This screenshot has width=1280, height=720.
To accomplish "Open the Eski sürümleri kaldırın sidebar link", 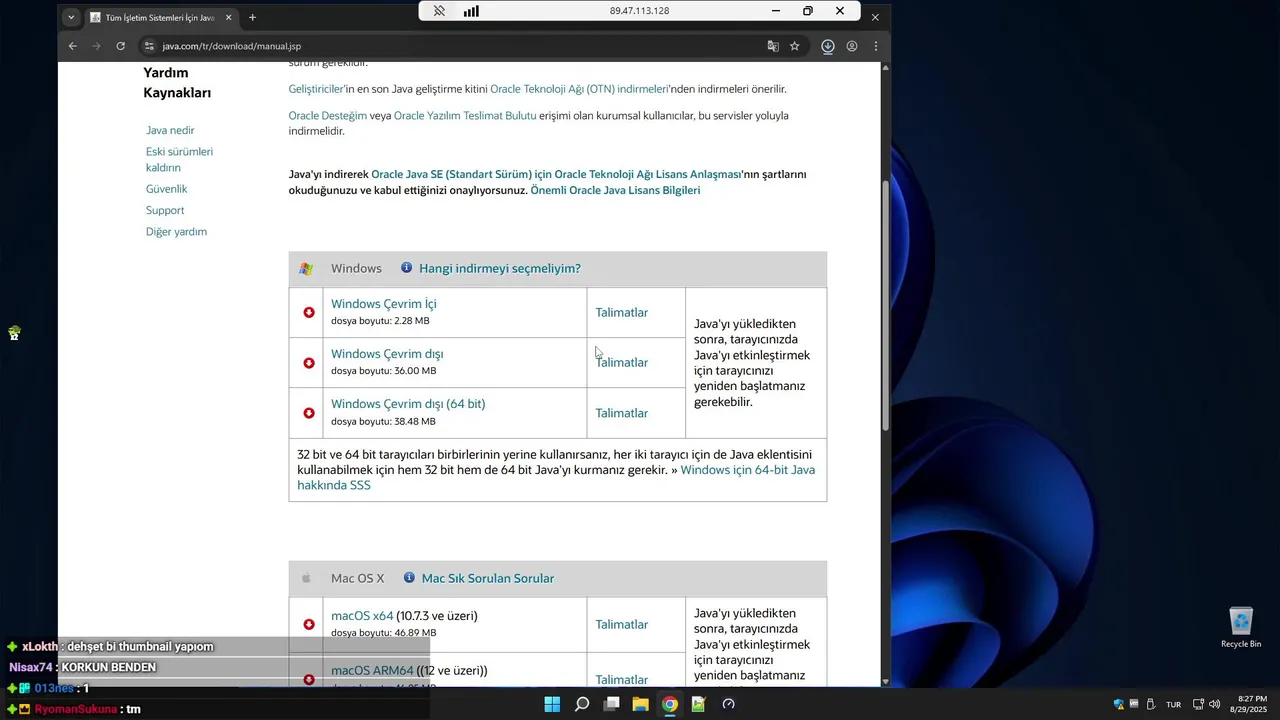I will pos(179,159).
